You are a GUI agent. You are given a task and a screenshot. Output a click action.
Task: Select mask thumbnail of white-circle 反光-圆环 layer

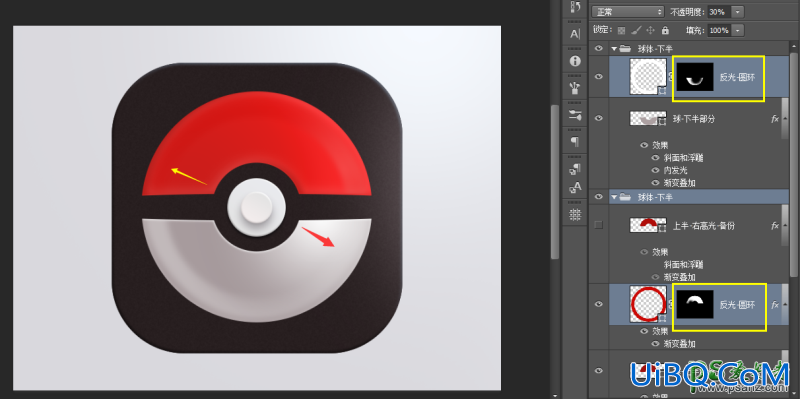tap(695, 78)
